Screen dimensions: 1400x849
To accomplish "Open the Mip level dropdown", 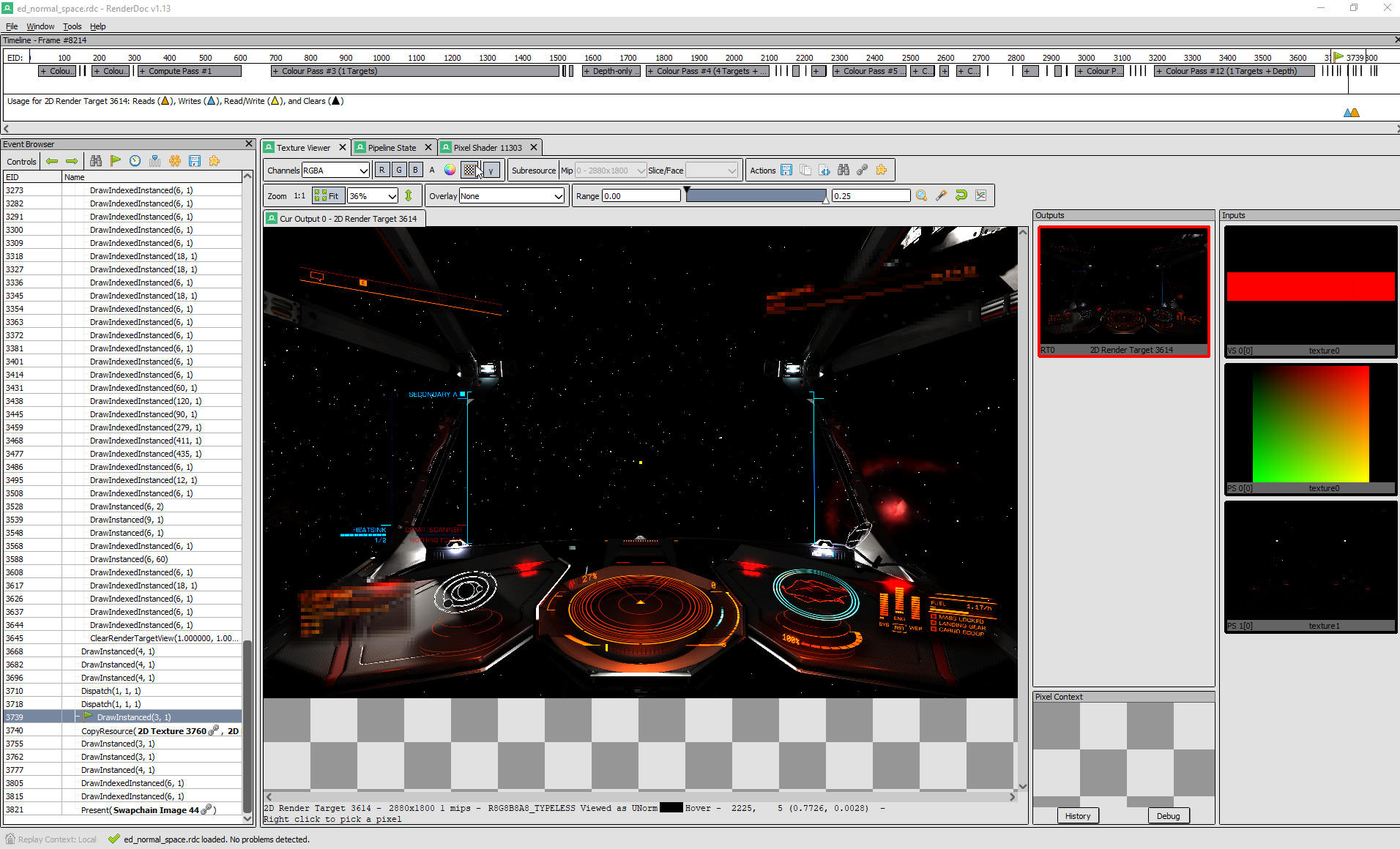I will (x=611, y=170).
